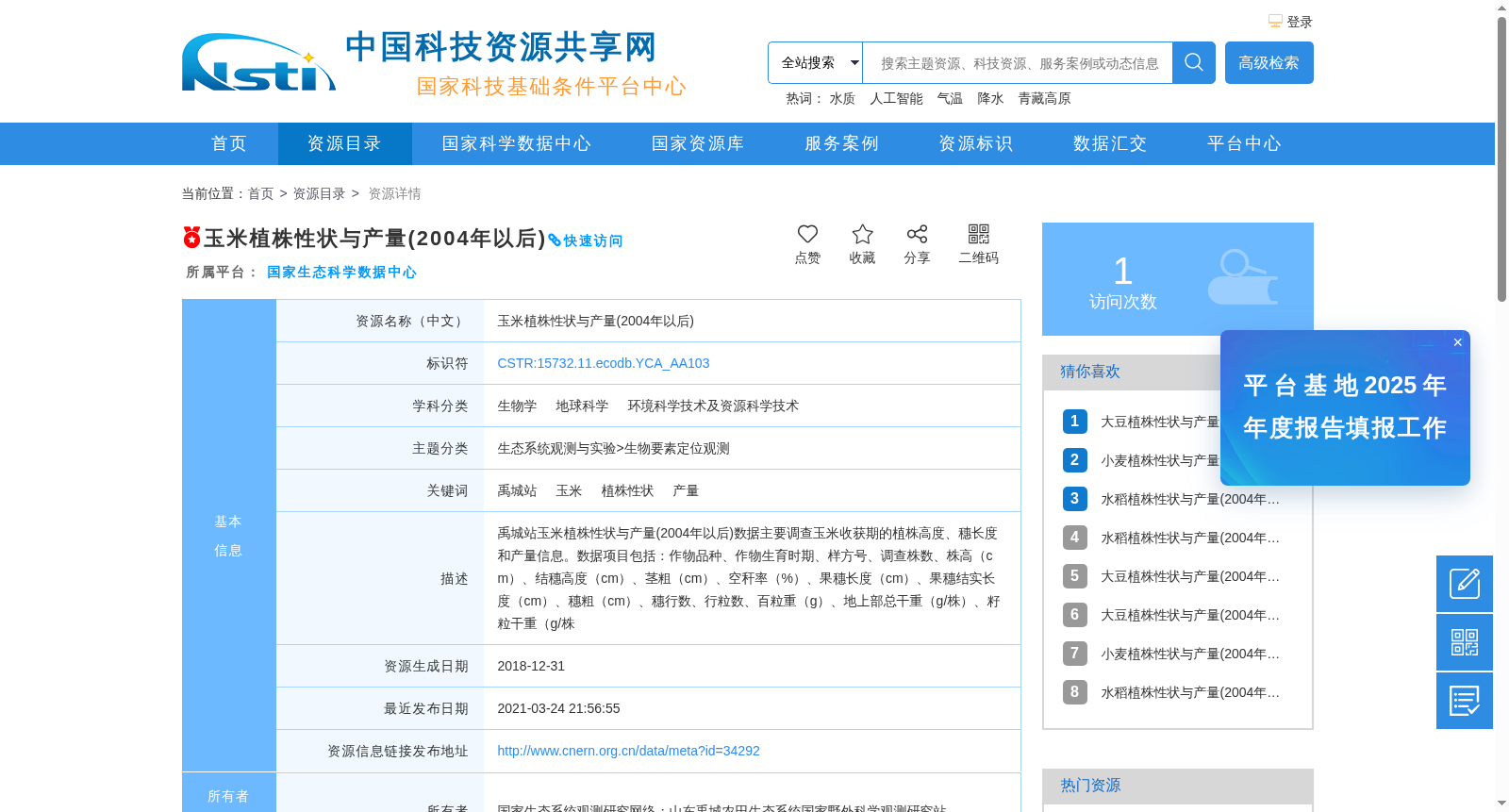Click the hot word 青藏高原
Screen dimensions: 1509x812
(1044, 98)
